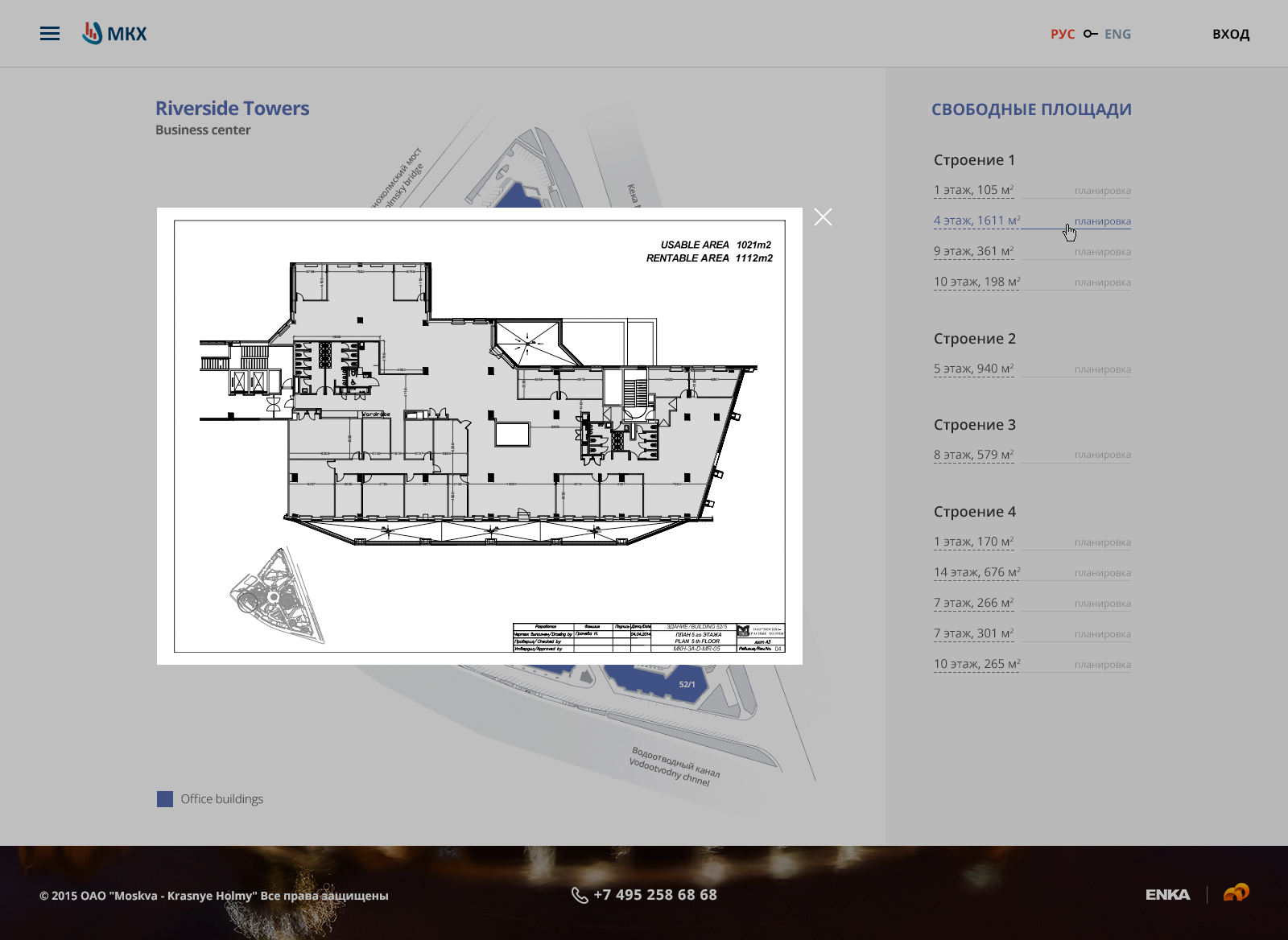
Task: Click the Строение 2 heading
Action: click(x=974, y=339)
